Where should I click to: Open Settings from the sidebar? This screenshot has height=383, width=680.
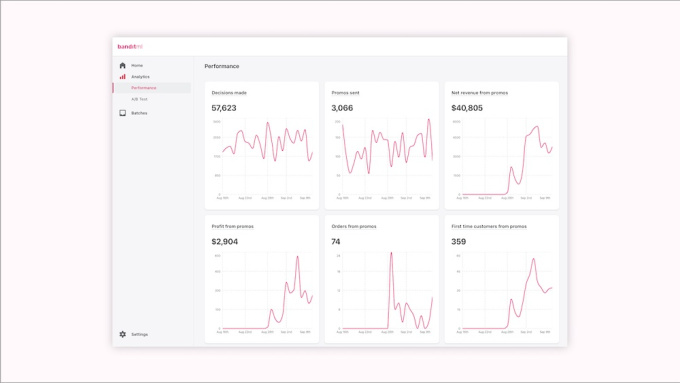[x=140, y=334]
